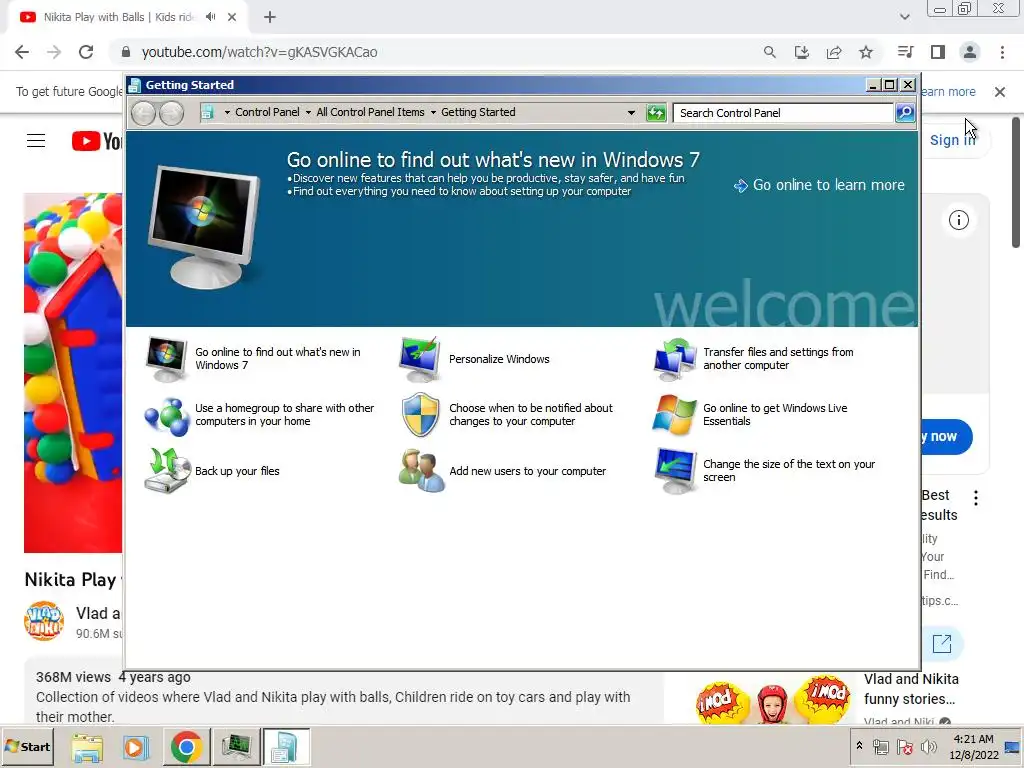
Task: Open Chrome media control icon
Action: [906, 52]
